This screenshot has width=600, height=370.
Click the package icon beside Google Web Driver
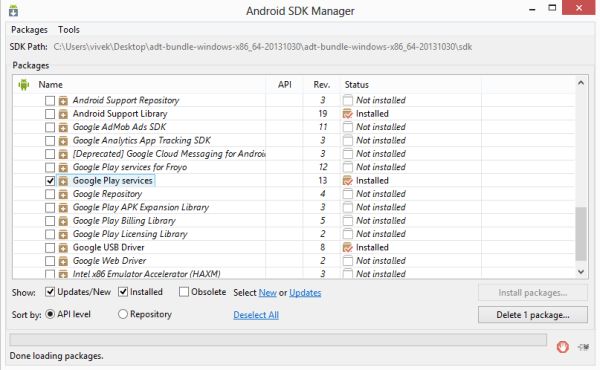[63, 261]
